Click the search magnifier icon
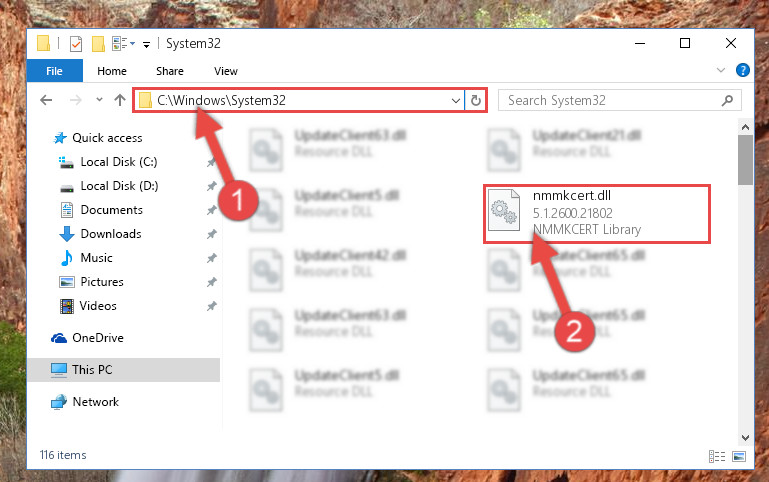The width and height of the screenshot is (769, 482). pos(727,101)
